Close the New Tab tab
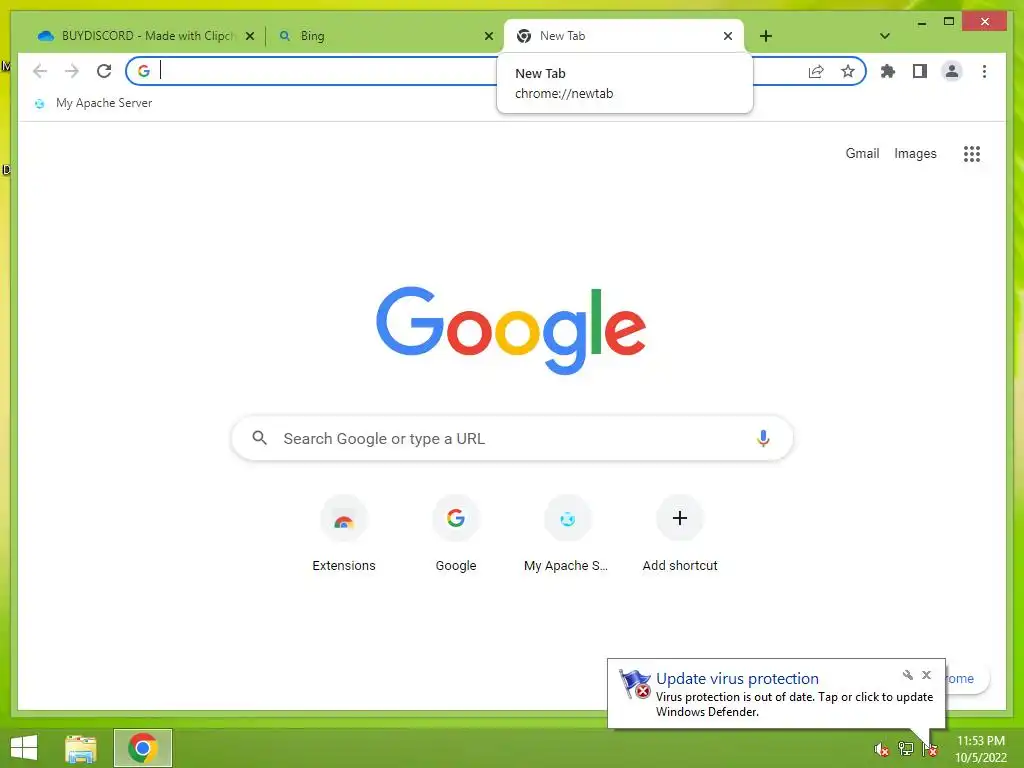 [728, 36]
